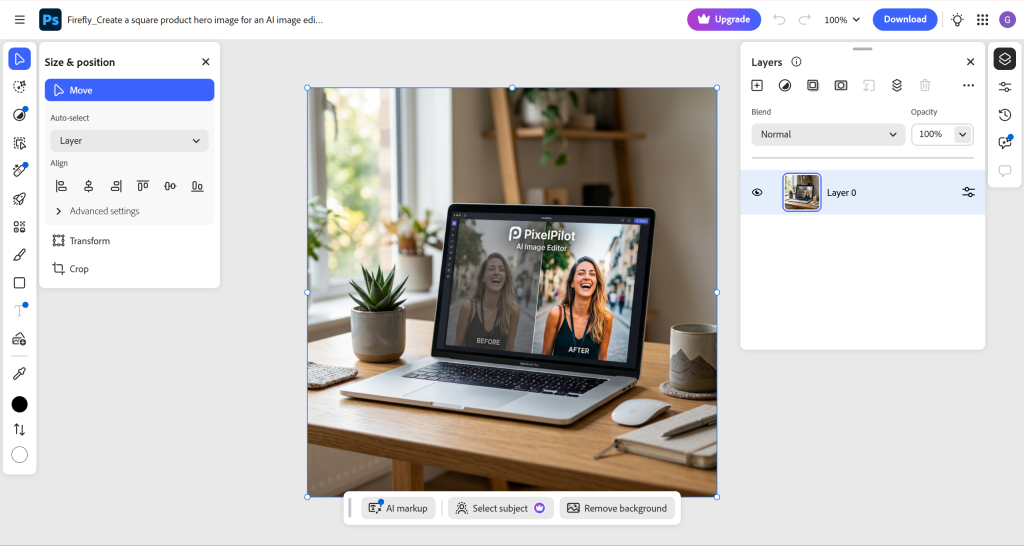Screen dimensions: 1024x546
Task: Open the Opacity dropdown arrow
Action: coord(963,135)
